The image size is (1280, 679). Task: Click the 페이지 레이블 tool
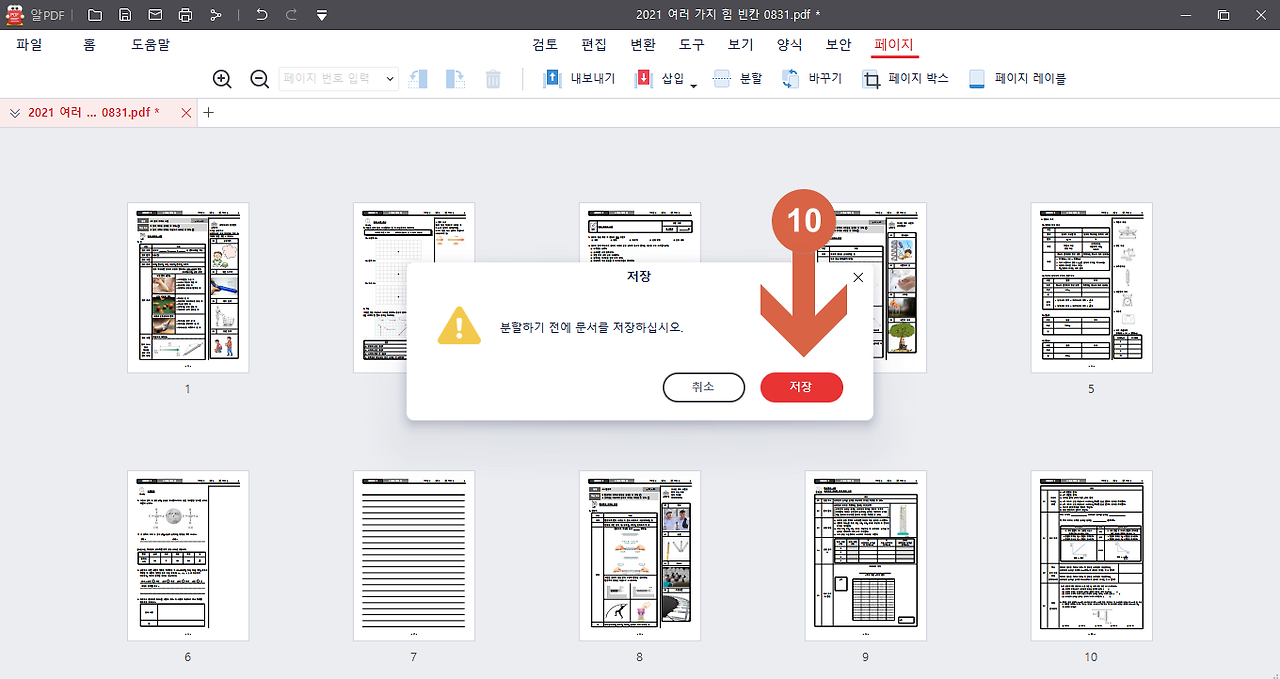[1016, 78]
